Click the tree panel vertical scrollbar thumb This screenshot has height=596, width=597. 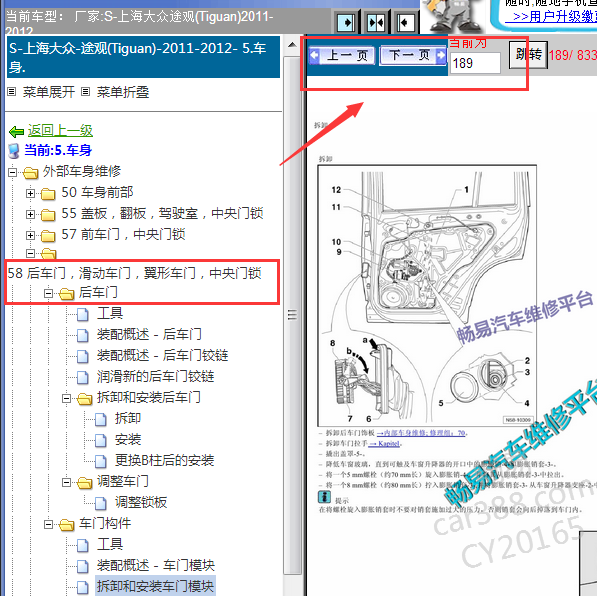[292, 315]
